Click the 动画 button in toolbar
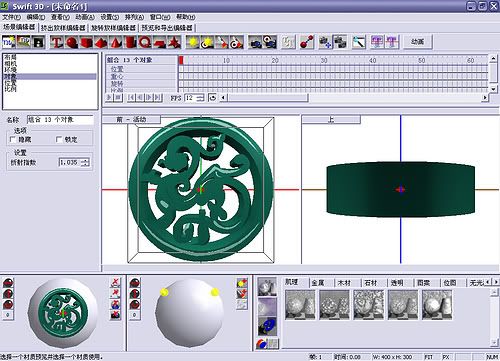500x361 pixels. 418,42
